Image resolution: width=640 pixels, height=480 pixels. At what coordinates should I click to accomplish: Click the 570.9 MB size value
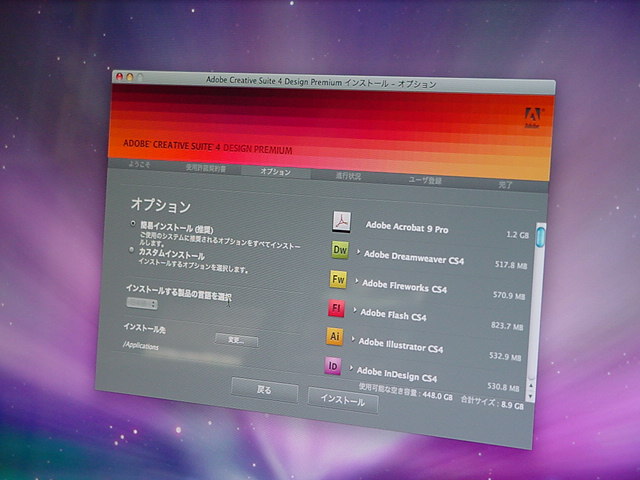(x=509, y=295)
